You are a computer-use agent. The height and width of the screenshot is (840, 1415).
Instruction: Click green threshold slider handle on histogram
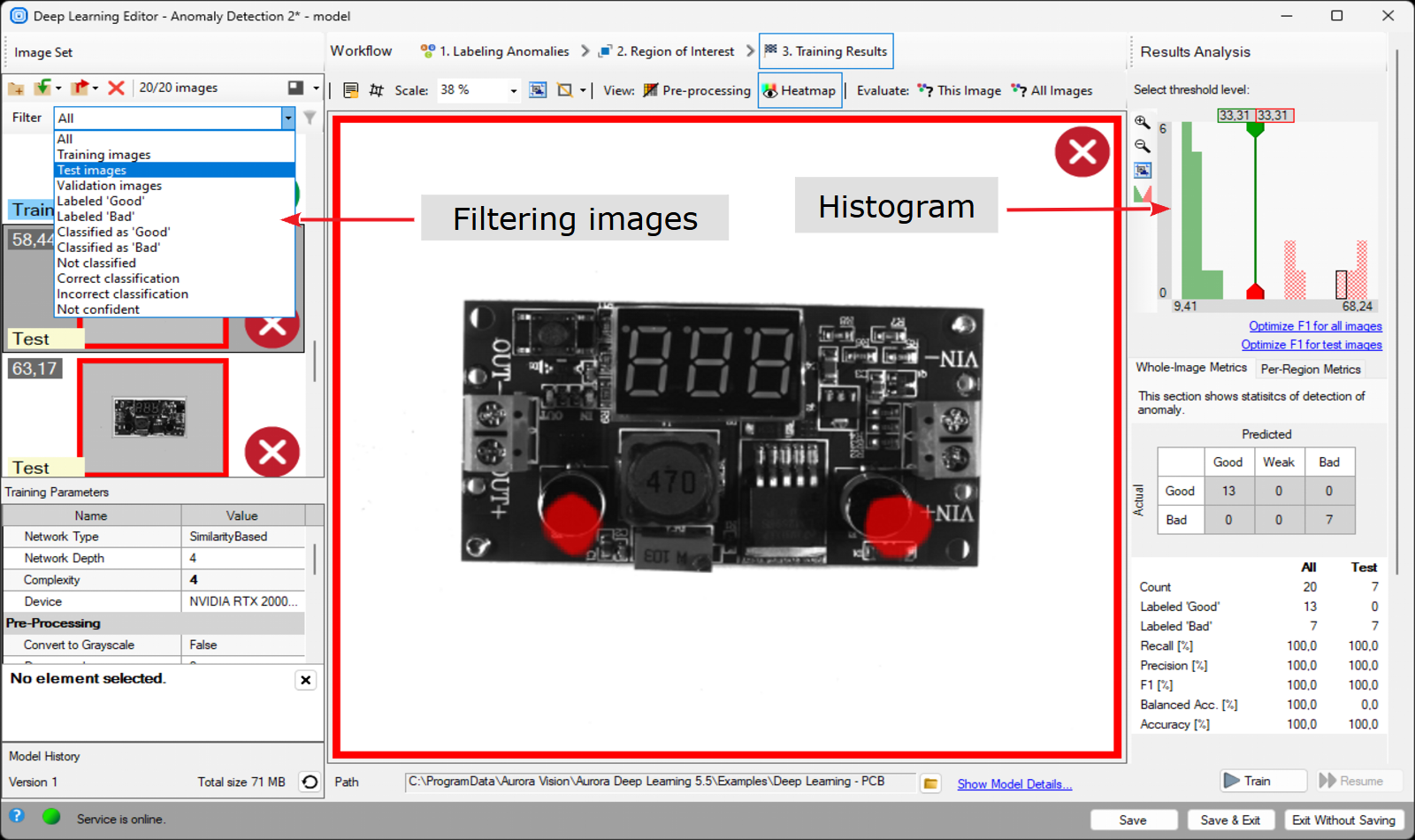coord(1255,129)
